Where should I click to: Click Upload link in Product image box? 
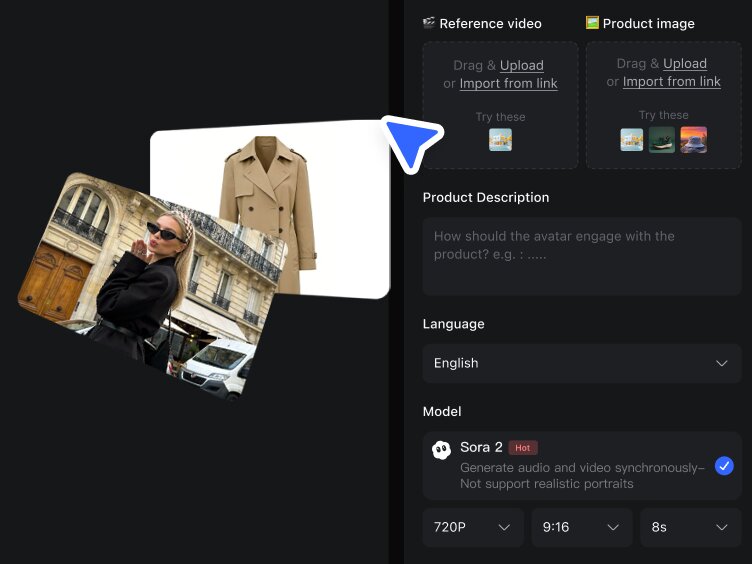685,64
